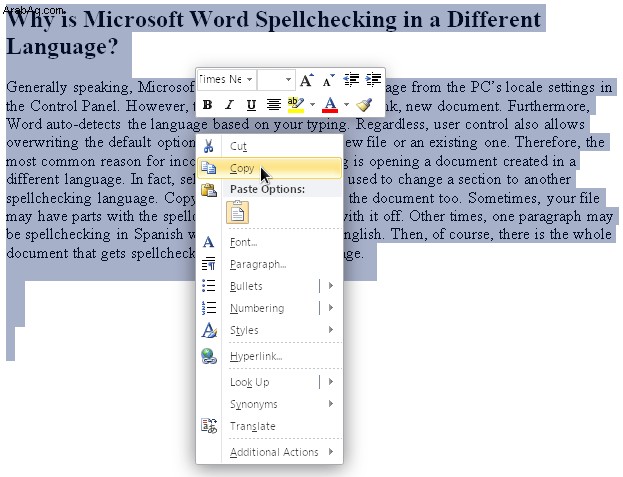Toggle Bold formatting

207,105
